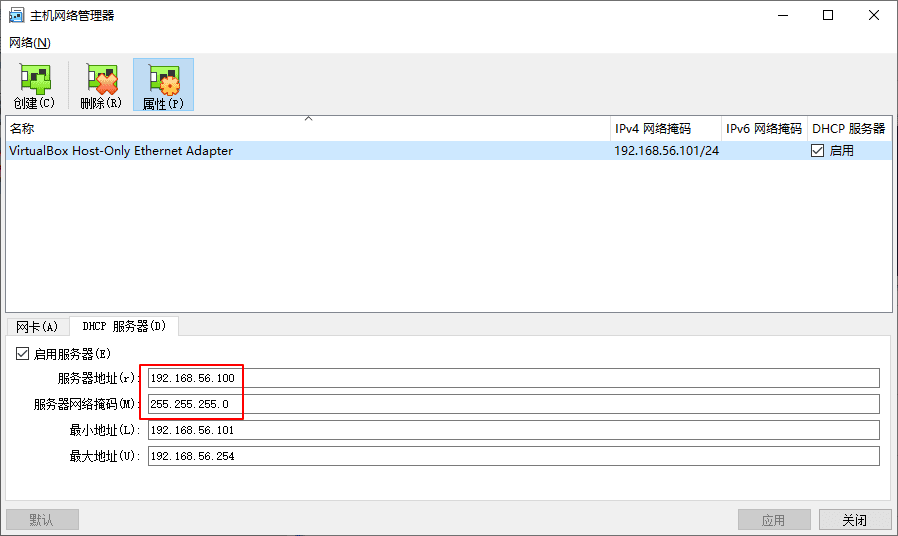Toggle the 启用服务器(E) checkbox
898x536 pixels.
point(22,354)
